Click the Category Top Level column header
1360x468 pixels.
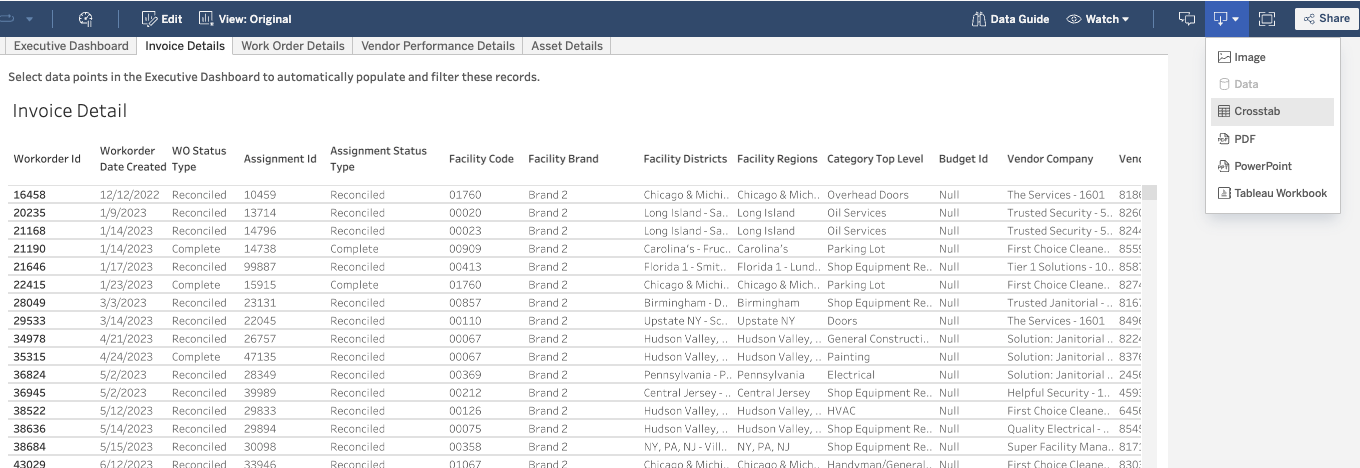click(x=875, y=159)
